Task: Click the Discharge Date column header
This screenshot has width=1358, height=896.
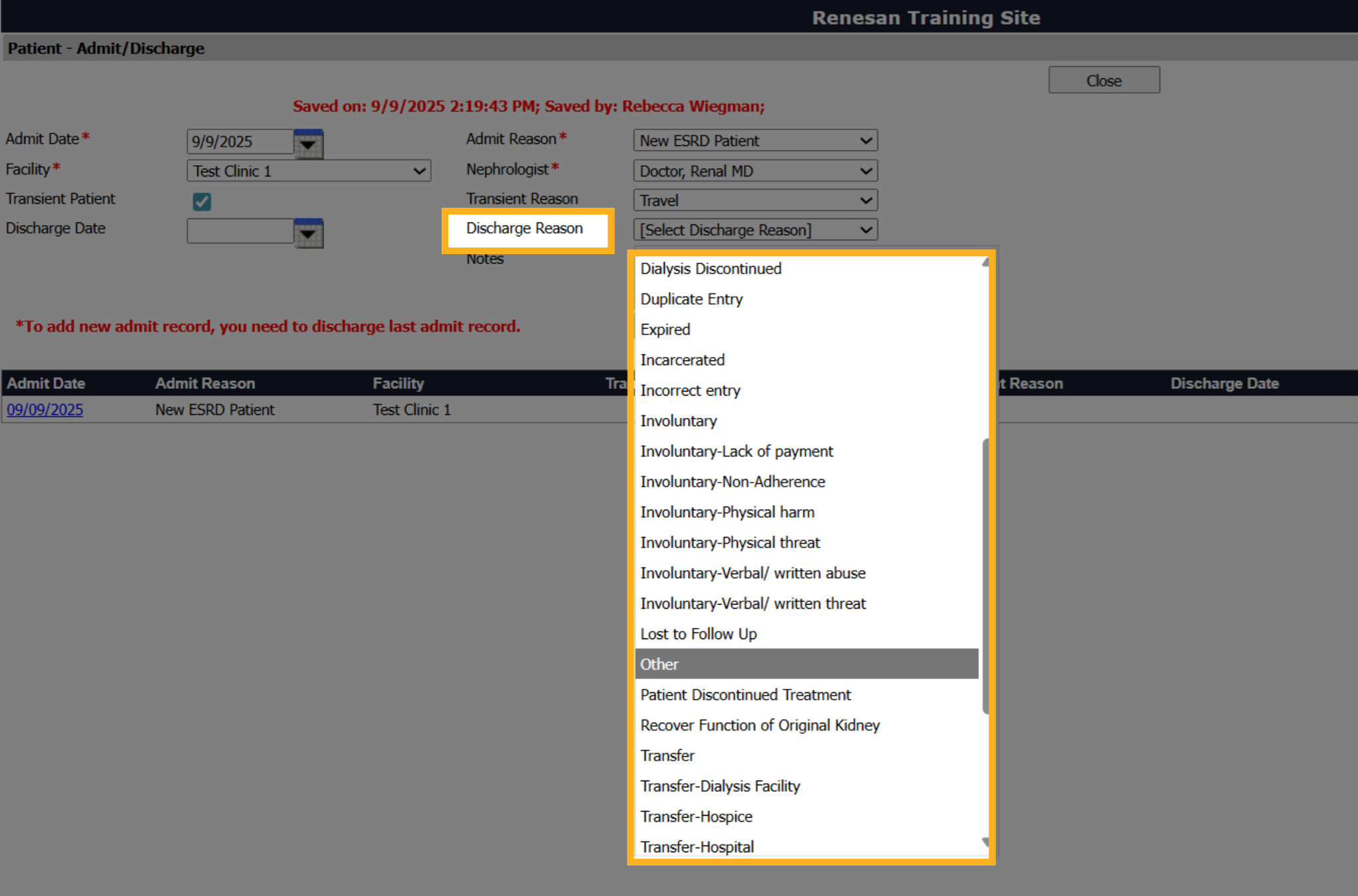Action: tap(1225, 384)
